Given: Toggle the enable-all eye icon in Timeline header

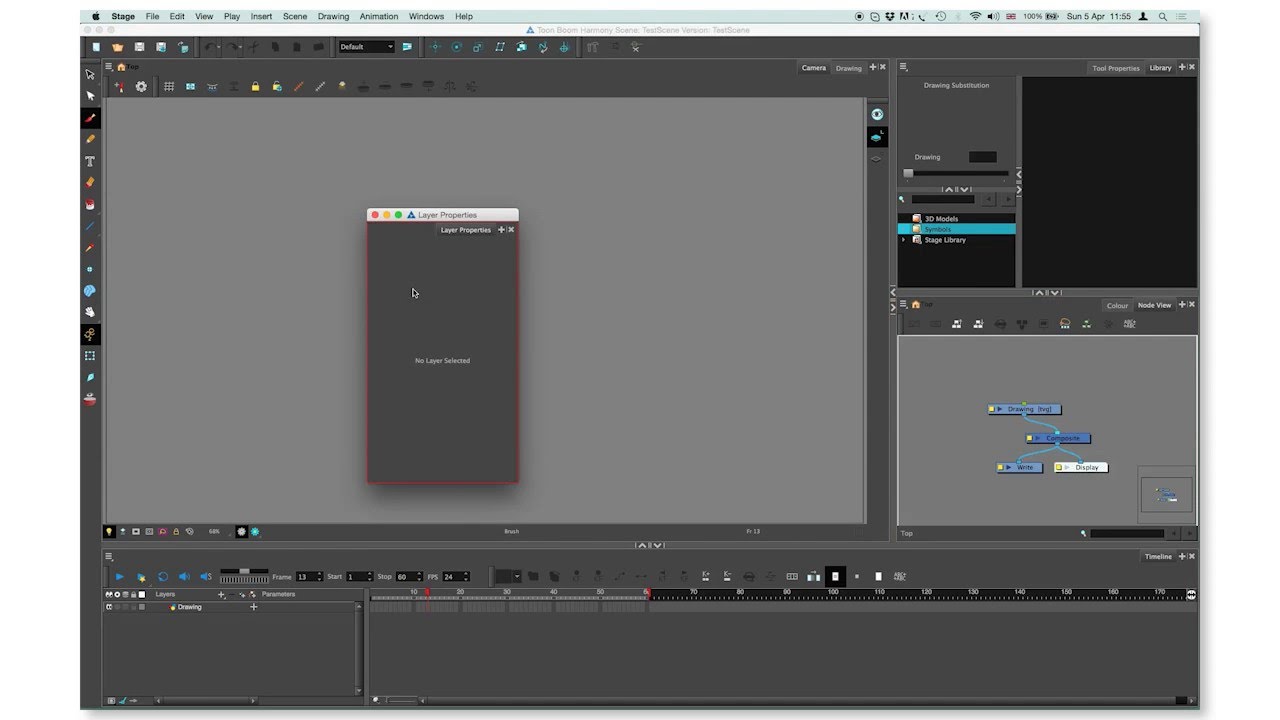Looking at the screenshot, I should pyautogui.click(x=109, y=594).
